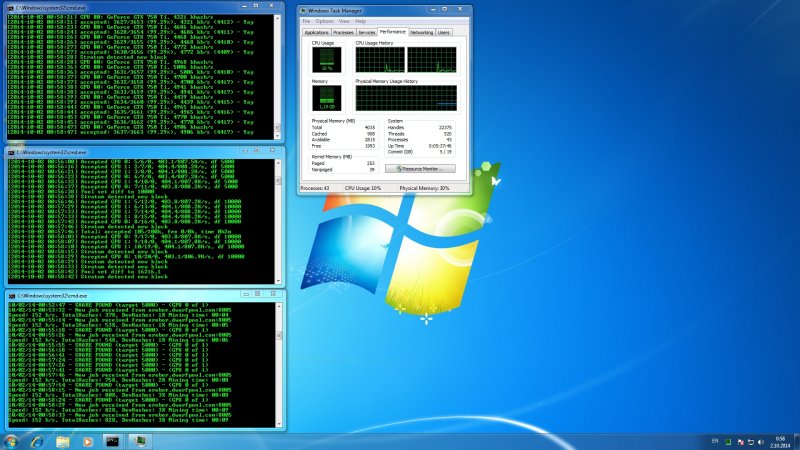Click the scrollbar thumb in top cmd window
Viewport: 800px width, 450px height.
point(278,128)
